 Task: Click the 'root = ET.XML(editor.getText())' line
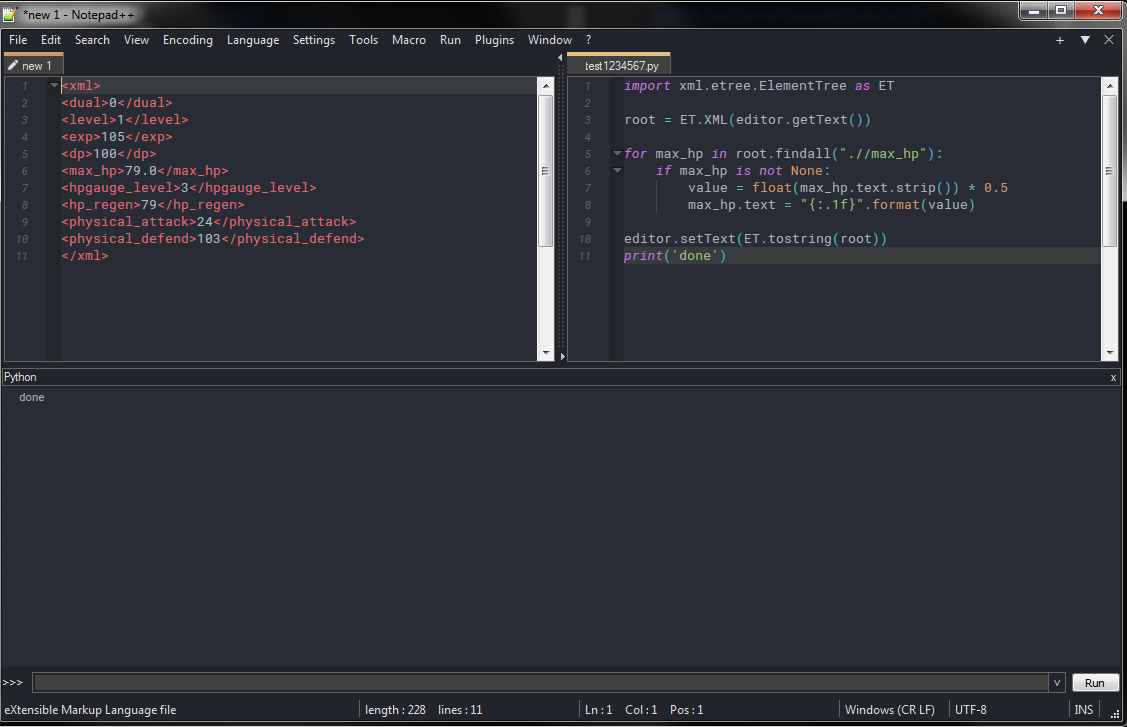(x=748, y=119)
